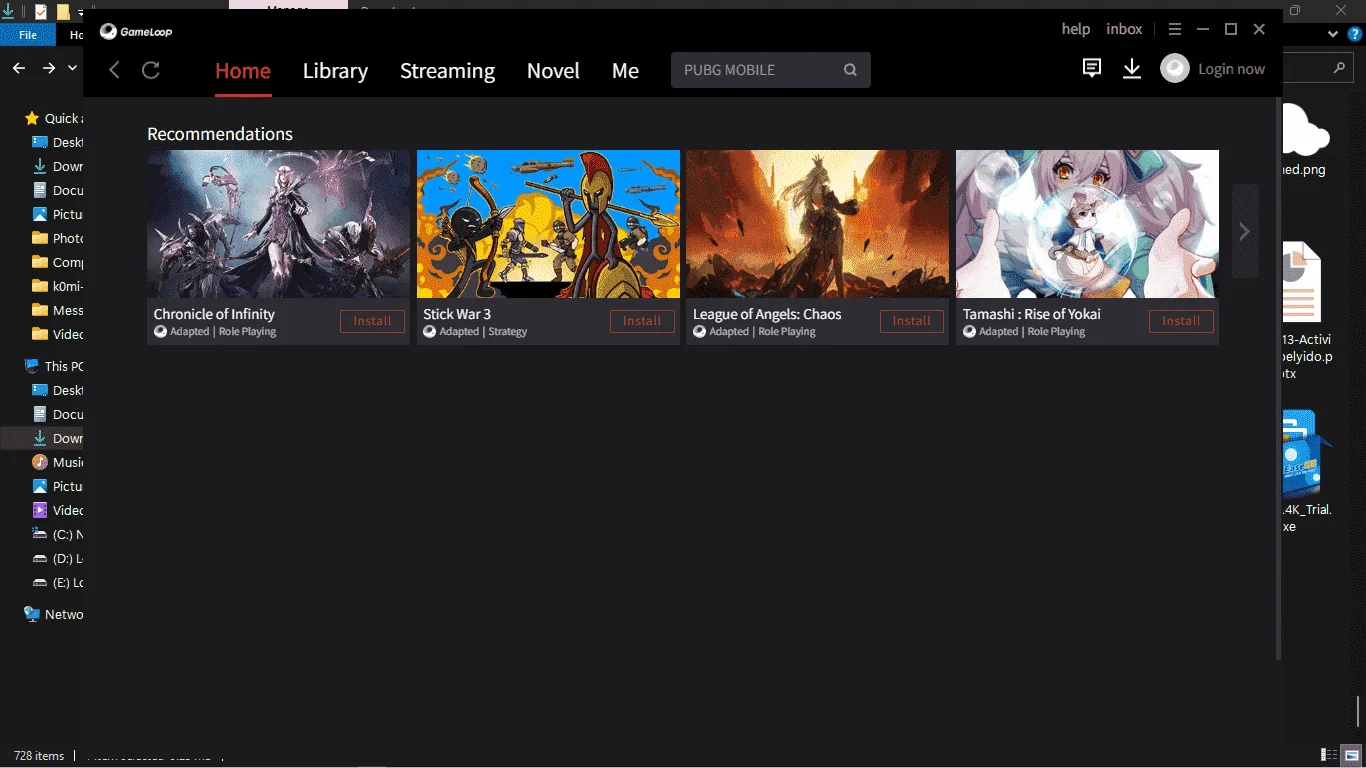The width and height of the screenshot is (1366, 768).
Task: Click the New folder icon in Explorer title bar
Action: pos(63,12)
